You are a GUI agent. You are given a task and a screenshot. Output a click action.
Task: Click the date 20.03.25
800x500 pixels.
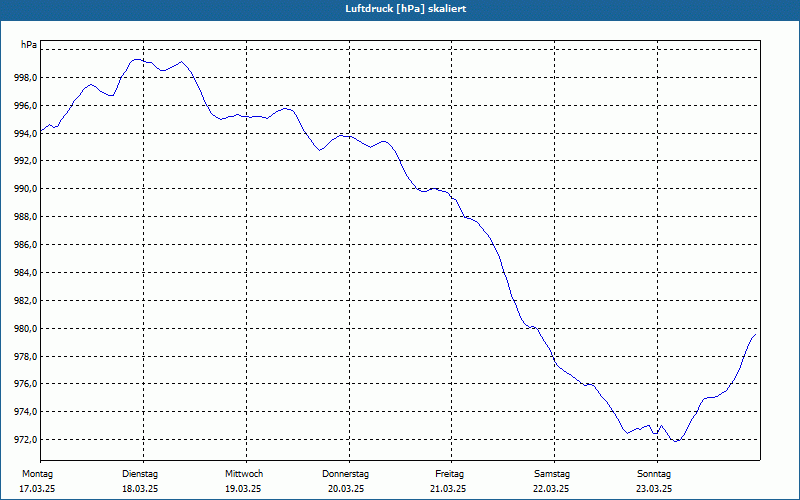(346, 489)
